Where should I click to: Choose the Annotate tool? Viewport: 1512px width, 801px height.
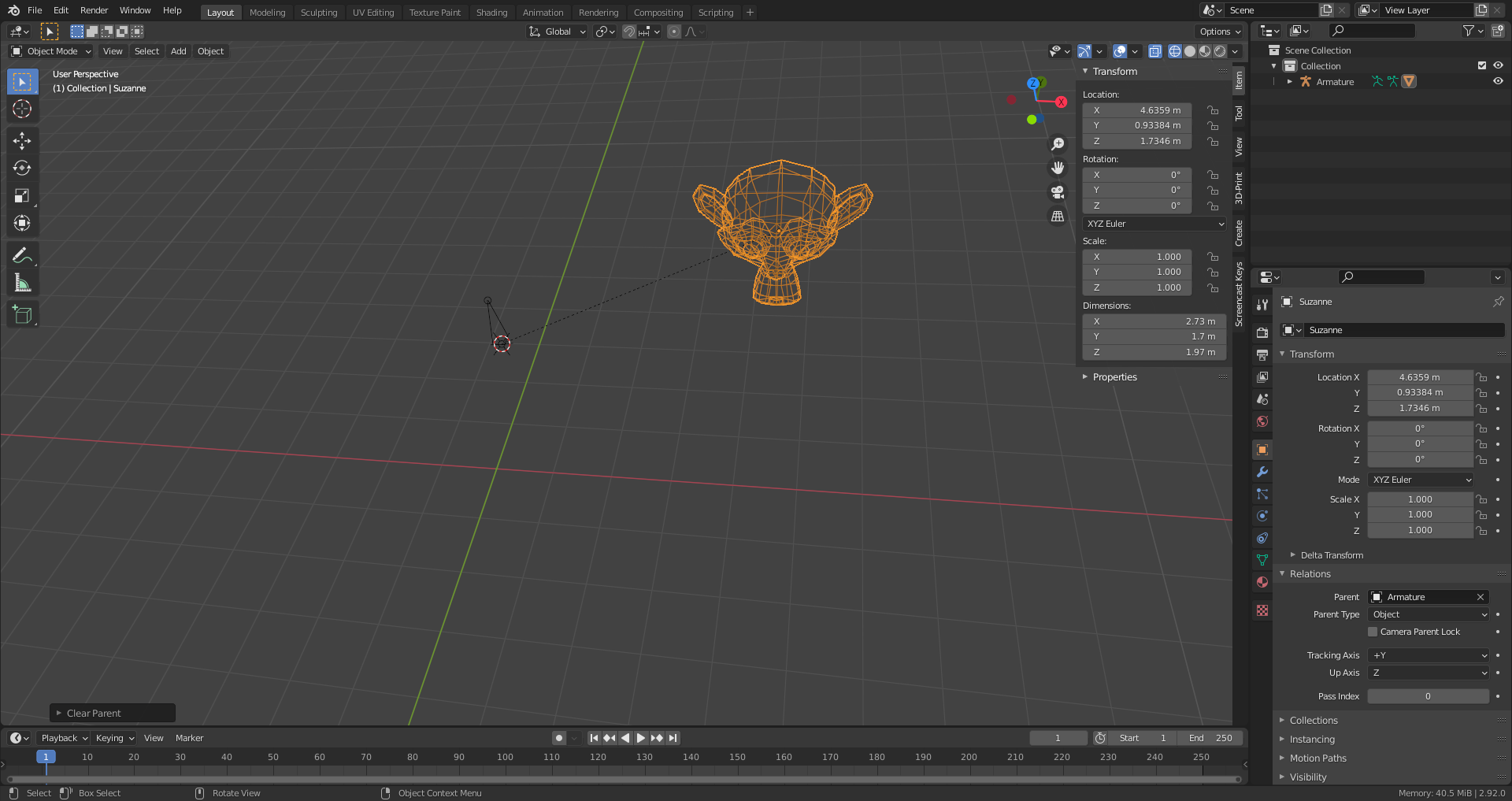pyautogui.click(x=22, y=255)
